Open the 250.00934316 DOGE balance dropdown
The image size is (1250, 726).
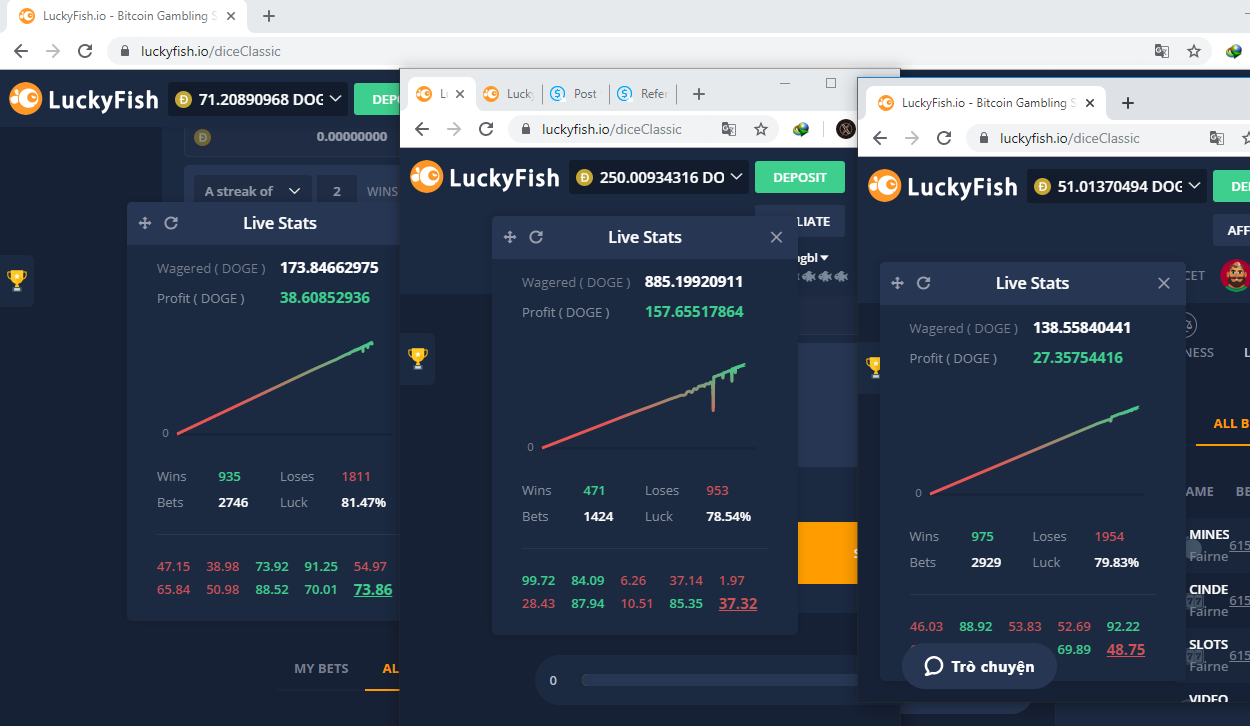click(x=659, y=177)
